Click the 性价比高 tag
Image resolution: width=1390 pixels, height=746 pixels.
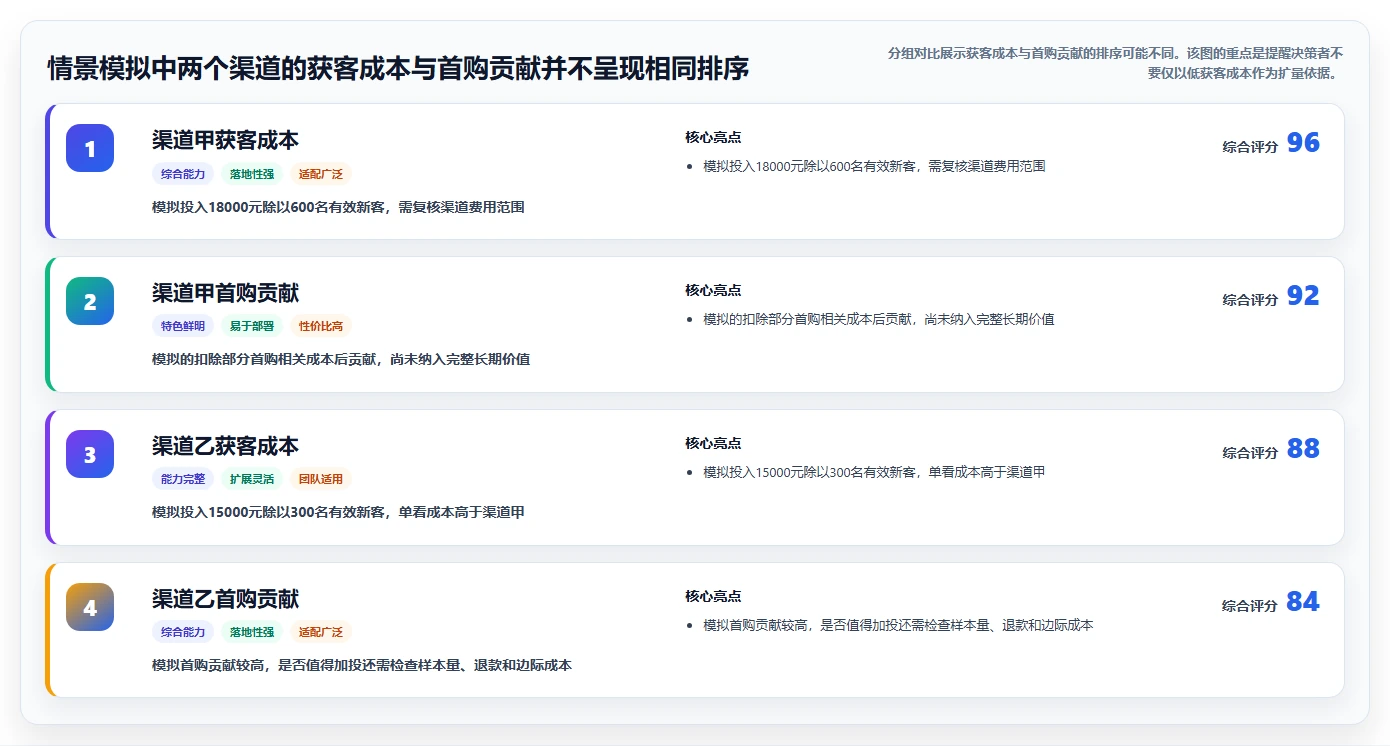tap(321, 326)
